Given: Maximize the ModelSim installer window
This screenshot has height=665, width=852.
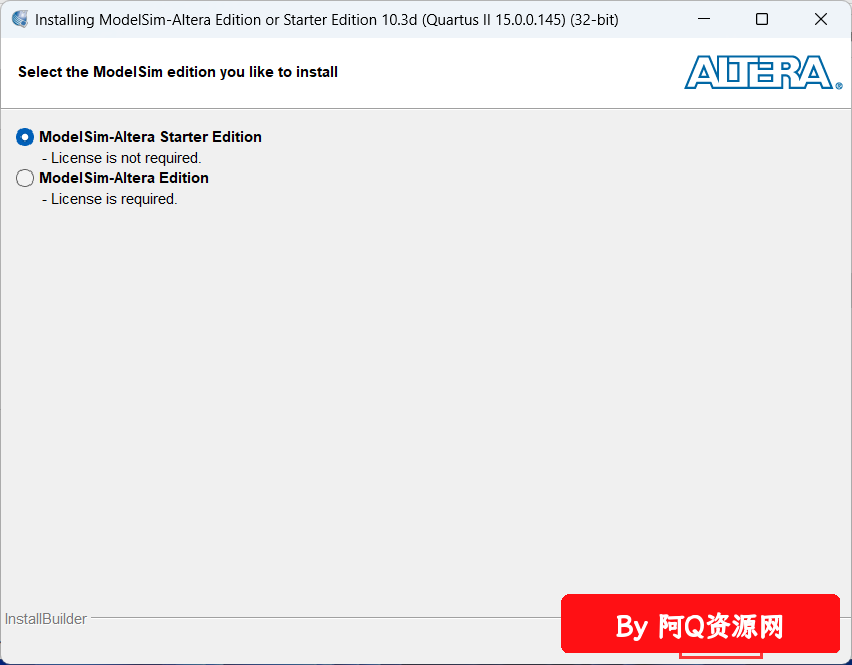Looking at the screenshot, I should click(x=762, y=19).
